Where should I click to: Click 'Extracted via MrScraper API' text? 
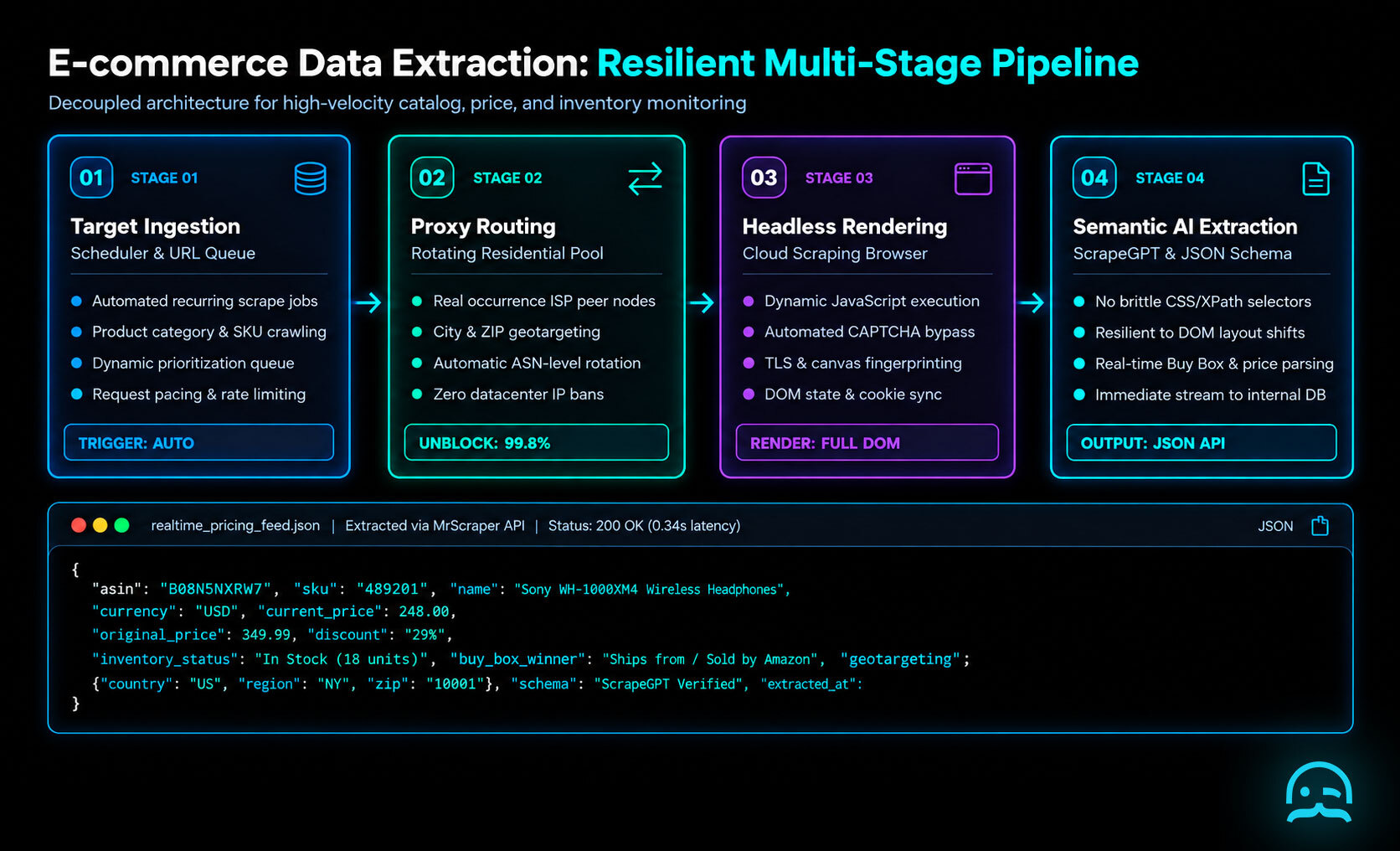[x=435, y=525]
